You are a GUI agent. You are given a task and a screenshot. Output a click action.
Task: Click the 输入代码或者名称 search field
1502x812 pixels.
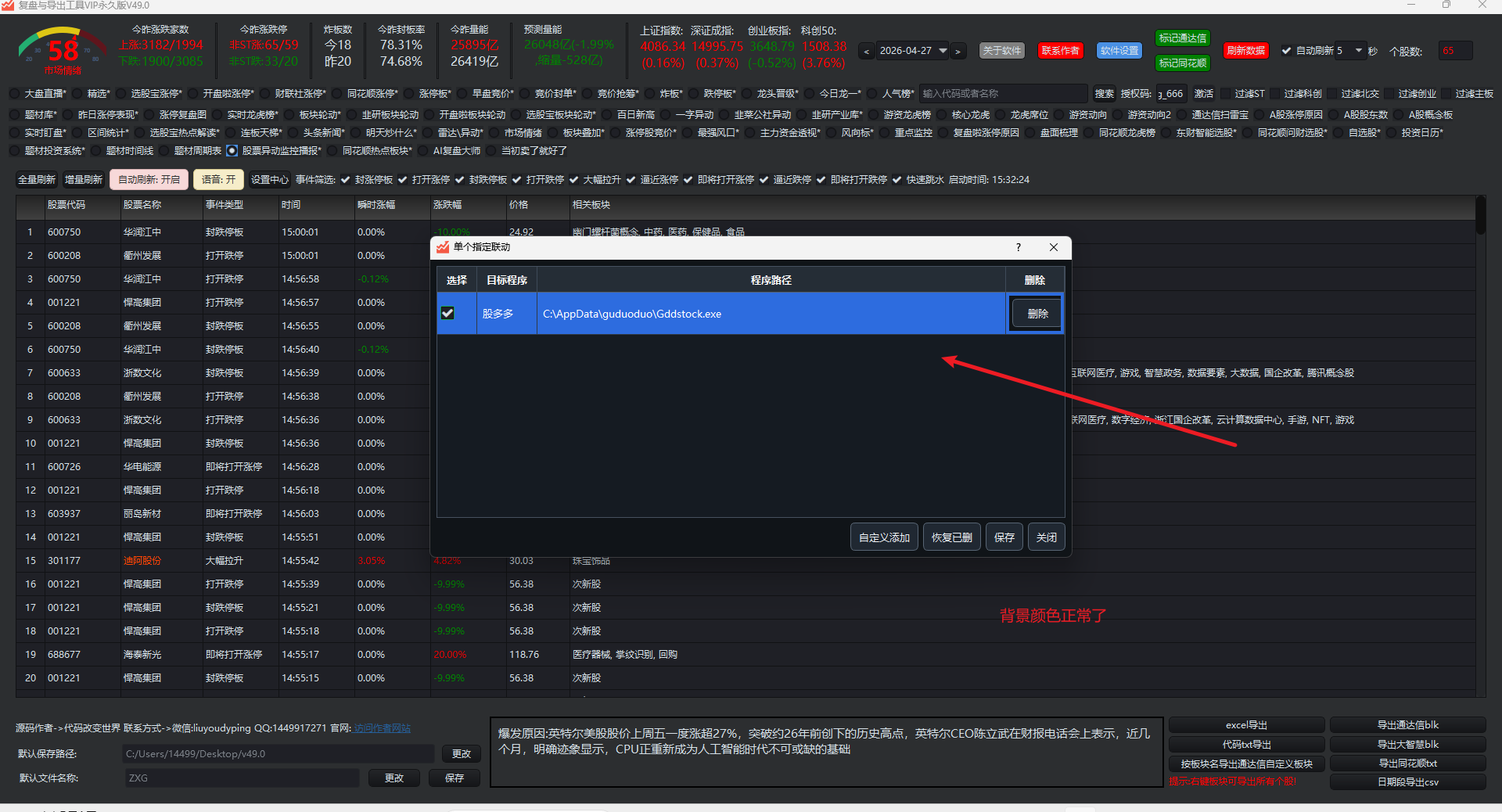click(1002, 94)
